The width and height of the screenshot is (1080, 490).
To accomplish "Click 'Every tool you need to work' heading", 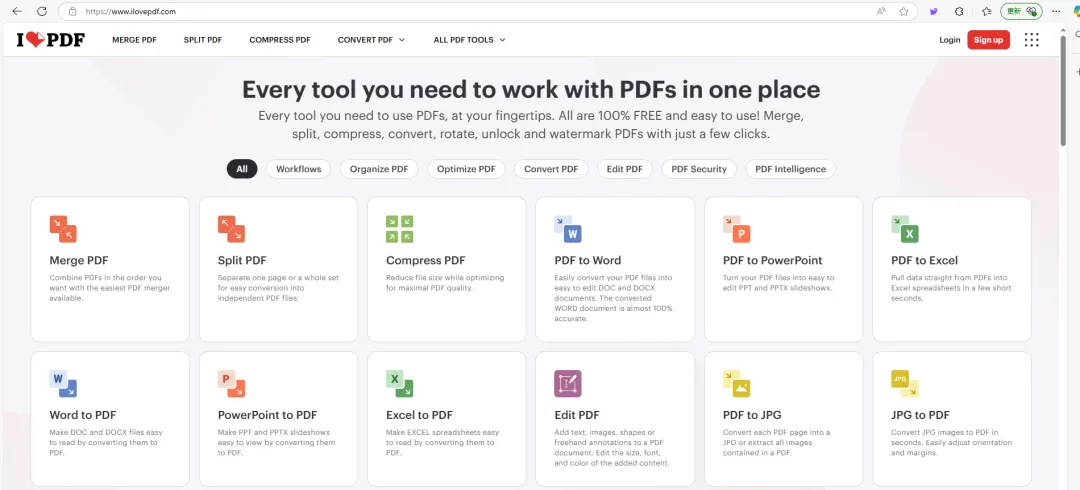I will (x=531, y=90).
